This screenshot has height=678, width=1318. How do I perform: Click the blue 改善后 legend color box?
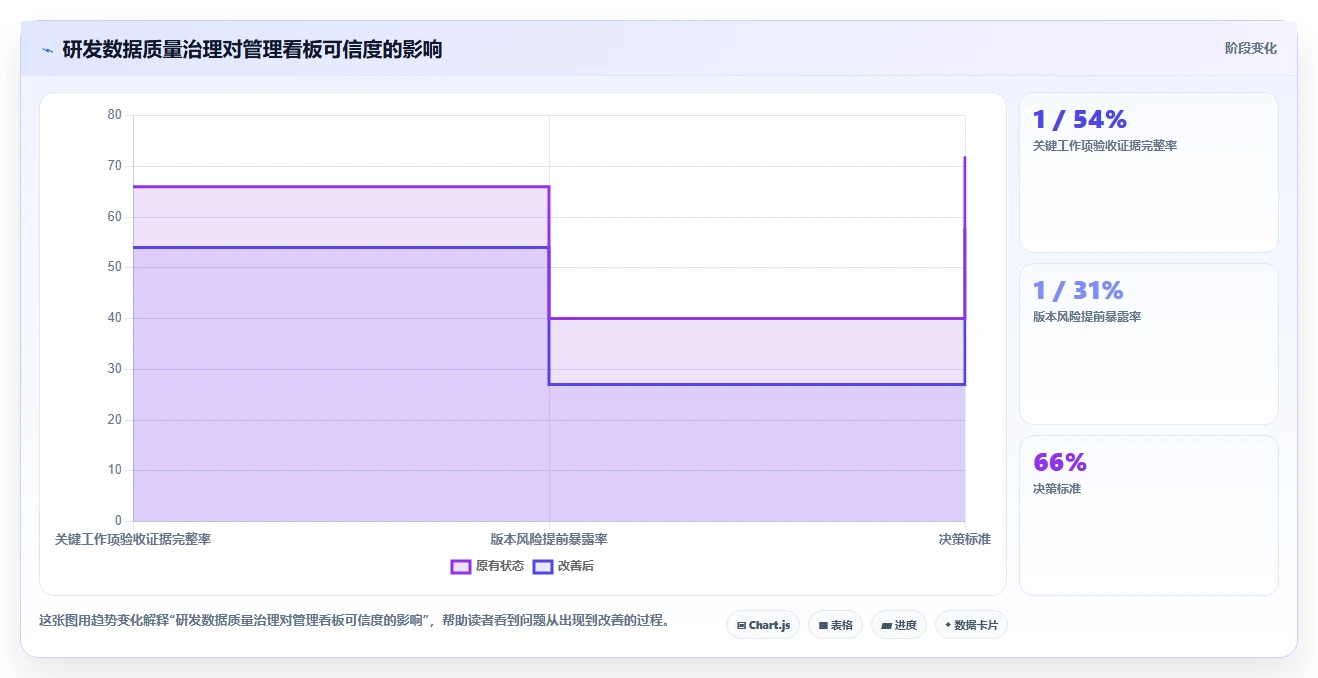click(542, 566)
